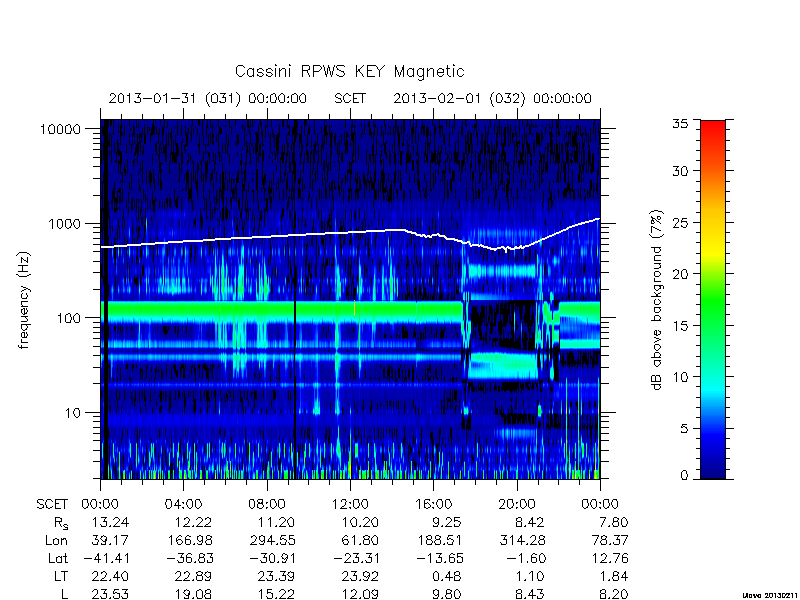Click the latitude value -1.60
The height and width of the screenshot is (600, 800).
click(x=527, y=558)
